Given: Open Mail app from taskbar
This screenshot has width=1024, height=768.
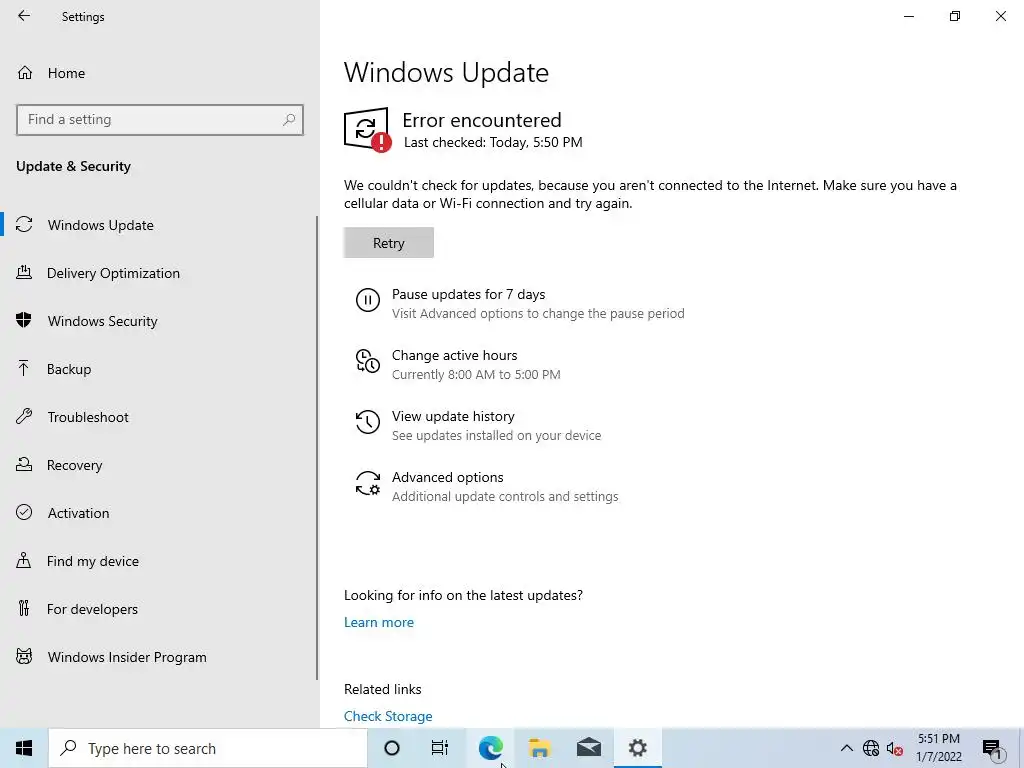Looking at the screenshot, I should (588, 748).
